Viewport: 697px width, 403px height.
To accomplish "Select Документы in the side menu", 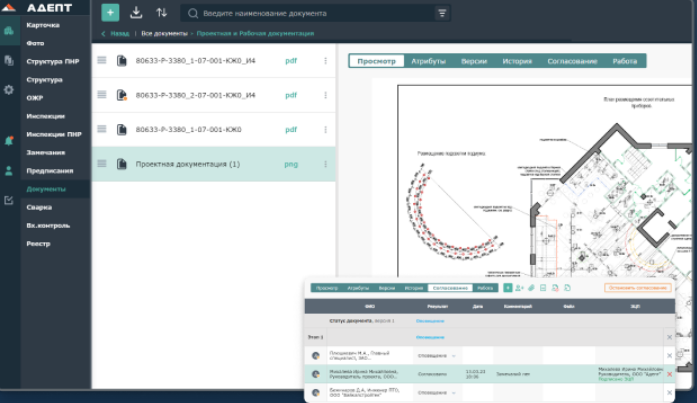I will click(46, 189).
